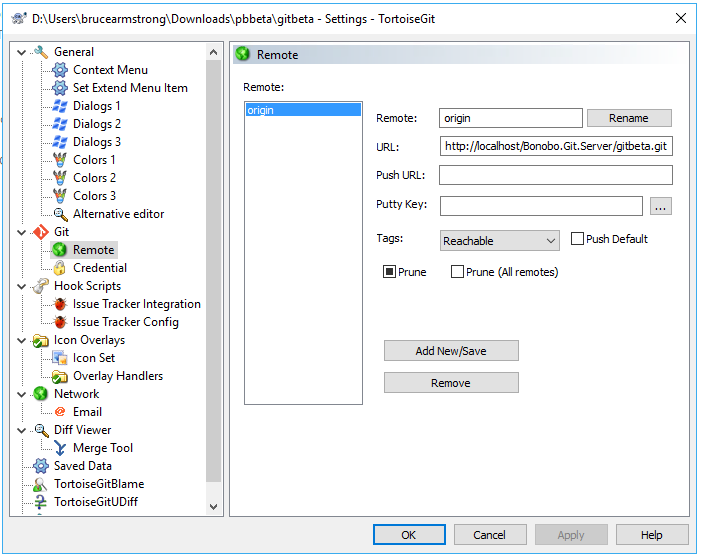The width and height of the screenshot is (702, 560).
Task: Click the Dialogs 1 windows icon
Action: [x=60, y=106]
